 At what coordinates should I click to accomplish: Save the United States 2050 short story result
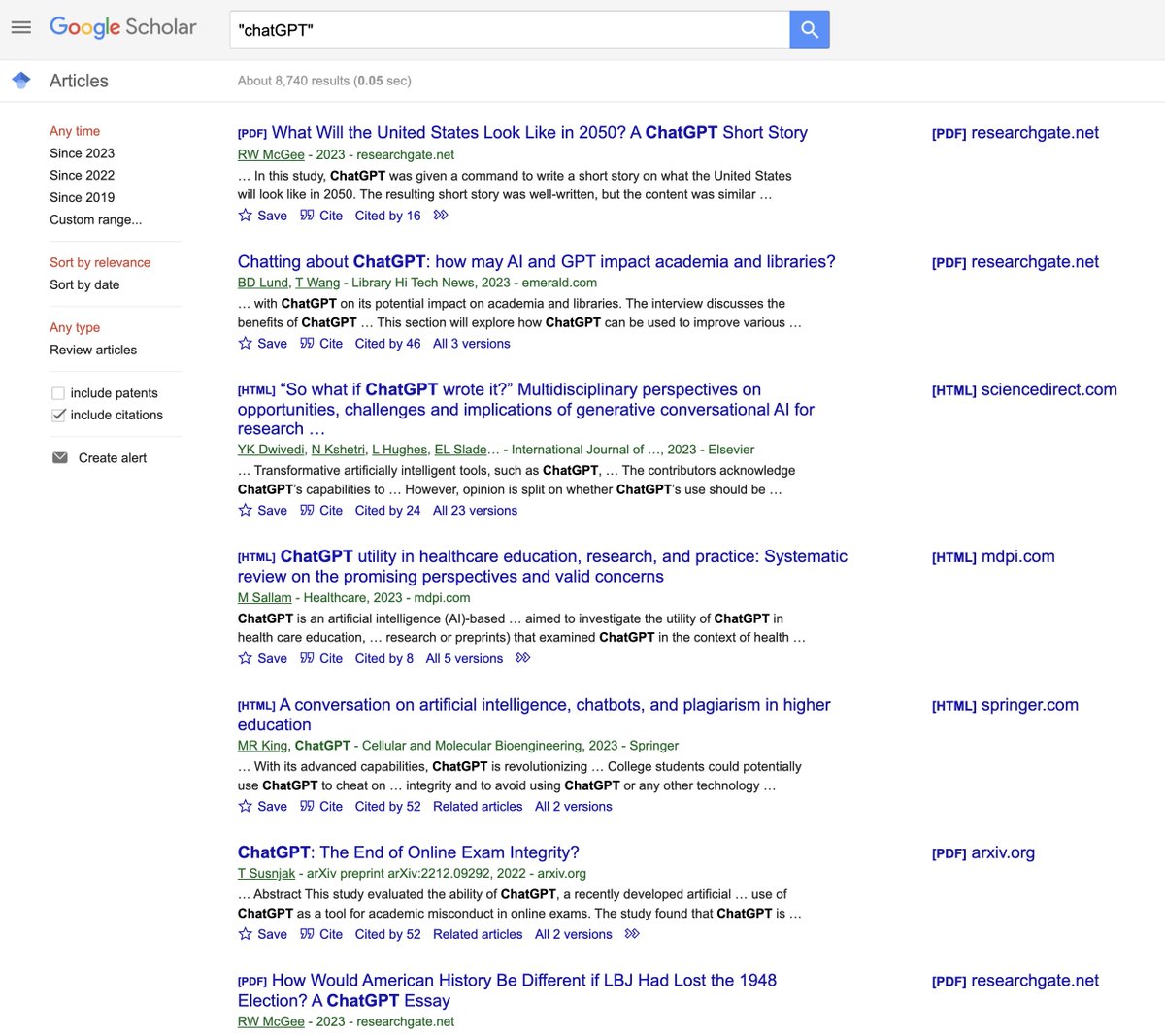pos(263,216)
